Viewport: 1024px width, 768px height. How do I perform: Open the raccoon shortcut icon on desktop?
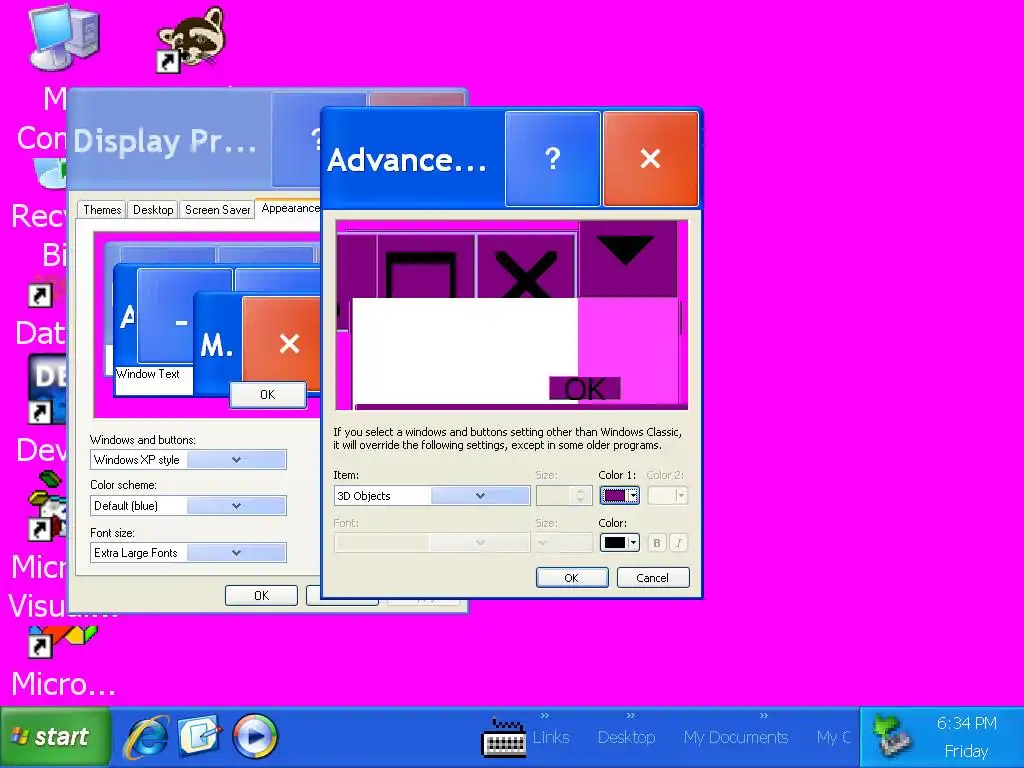(191, 39)
